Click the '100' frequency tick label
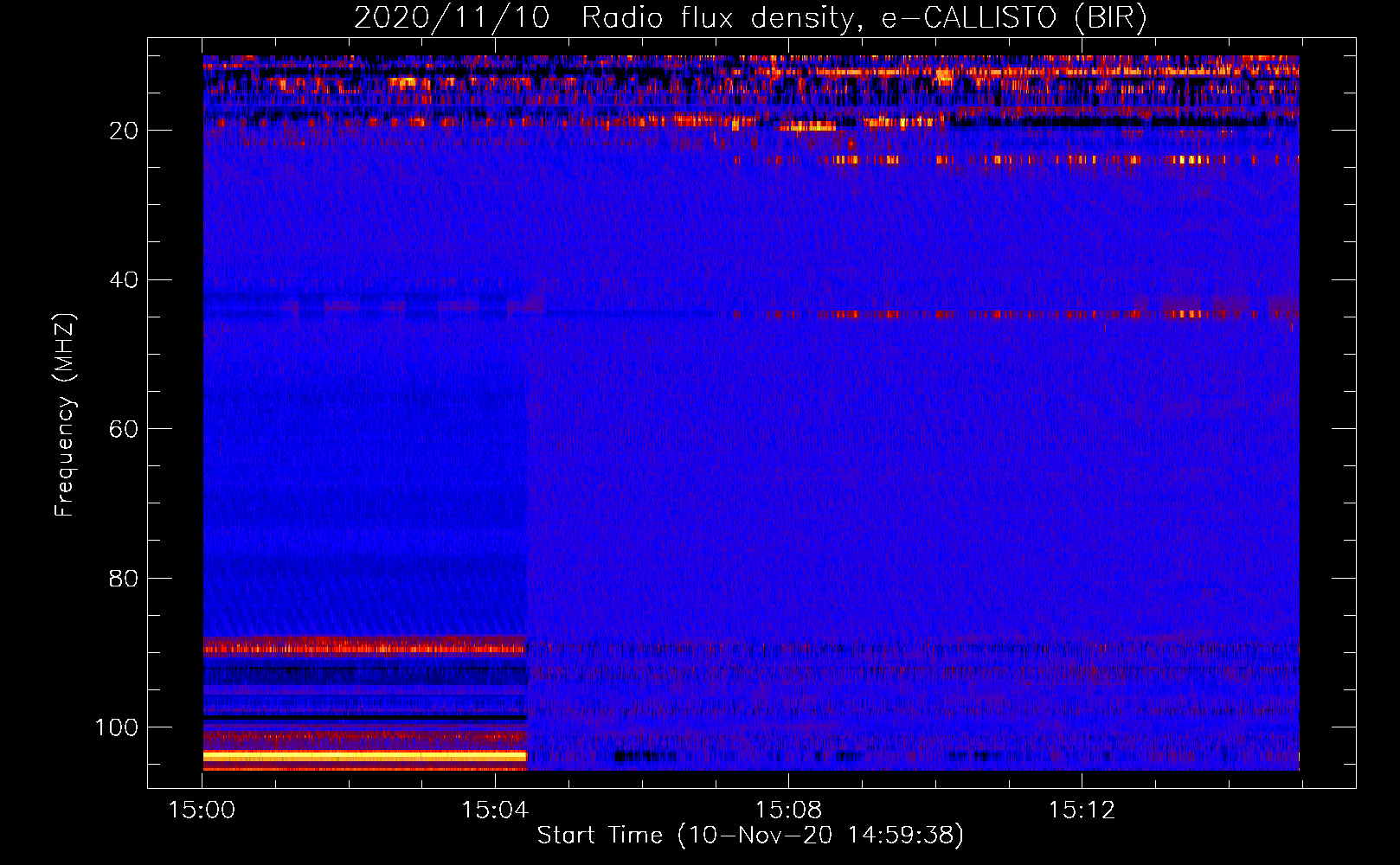 117,727
